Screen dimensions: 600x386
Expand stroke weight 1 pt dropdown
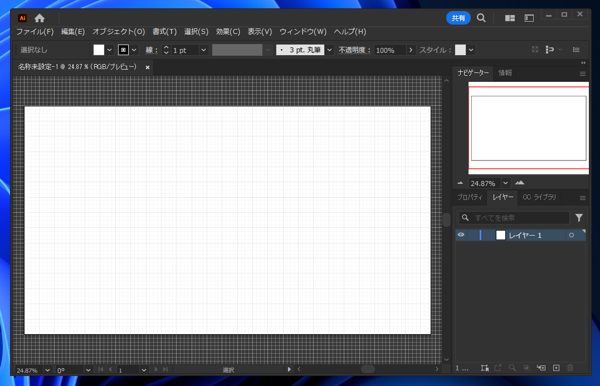[204, 50]
